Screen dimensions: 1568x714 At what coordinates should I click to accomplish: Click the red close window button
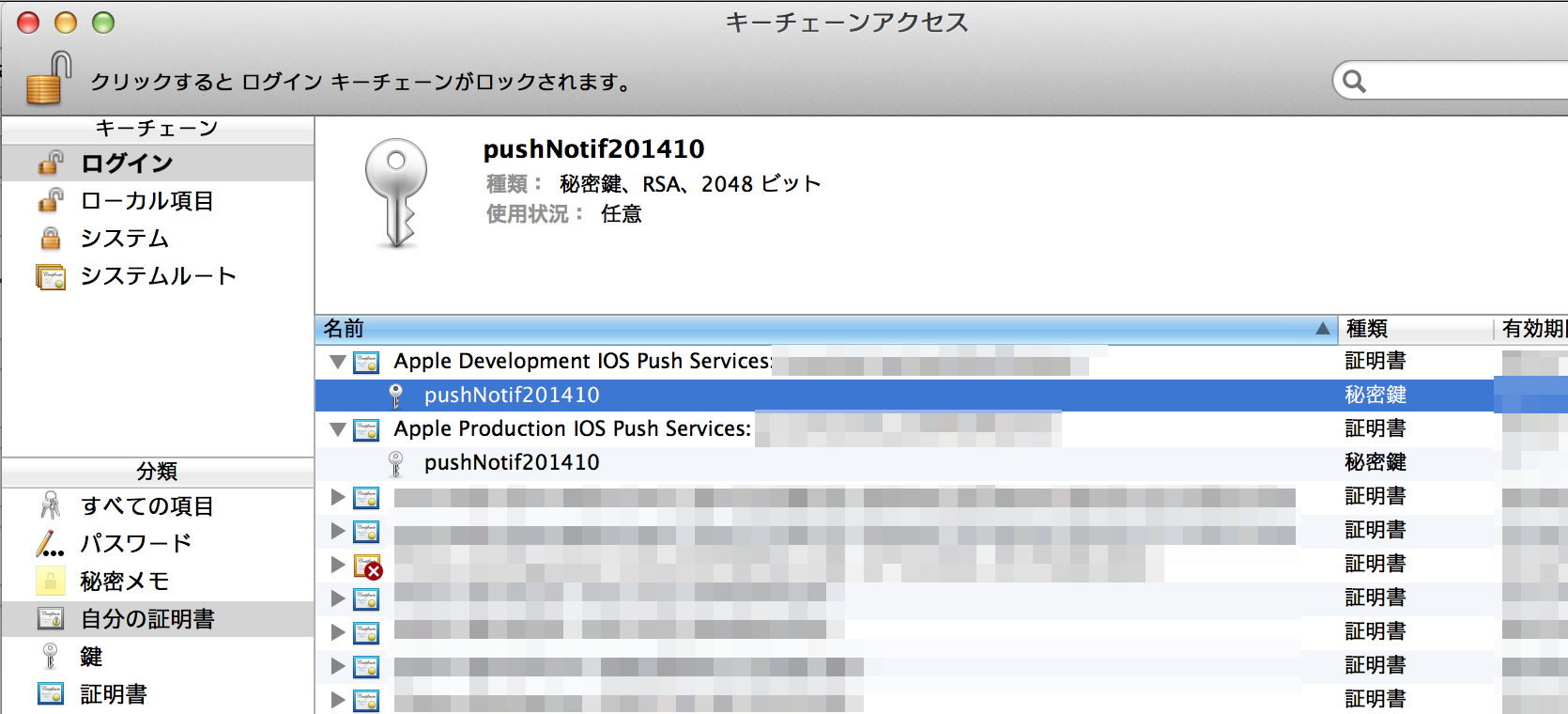click(28, 23)
